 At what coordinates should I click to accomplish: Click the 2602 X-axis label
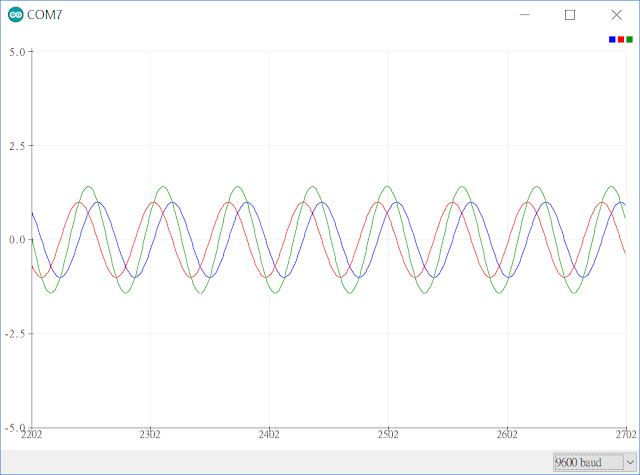click(x=507, y=435)
